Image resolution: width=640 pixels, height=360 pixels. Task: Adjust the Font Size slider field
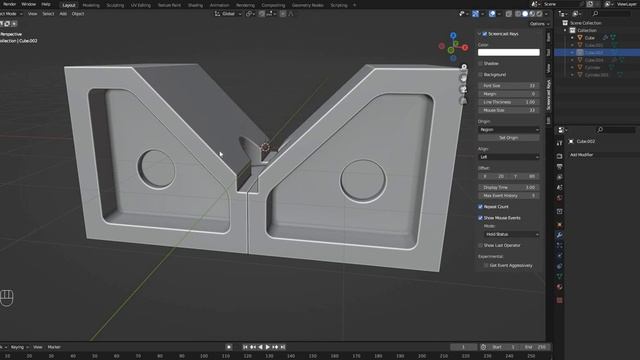click(509, 86)
